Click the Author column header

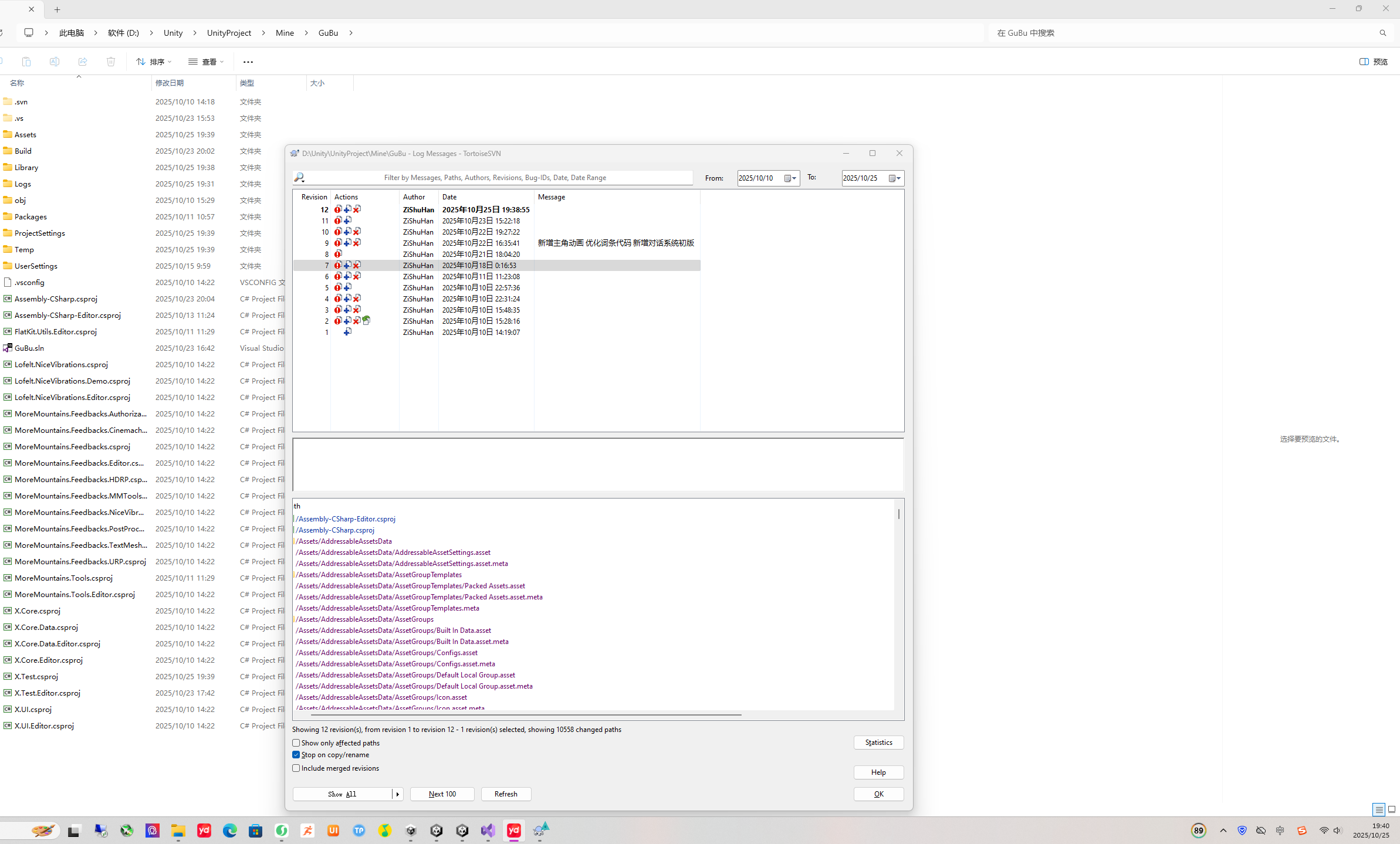click(414, 197)
